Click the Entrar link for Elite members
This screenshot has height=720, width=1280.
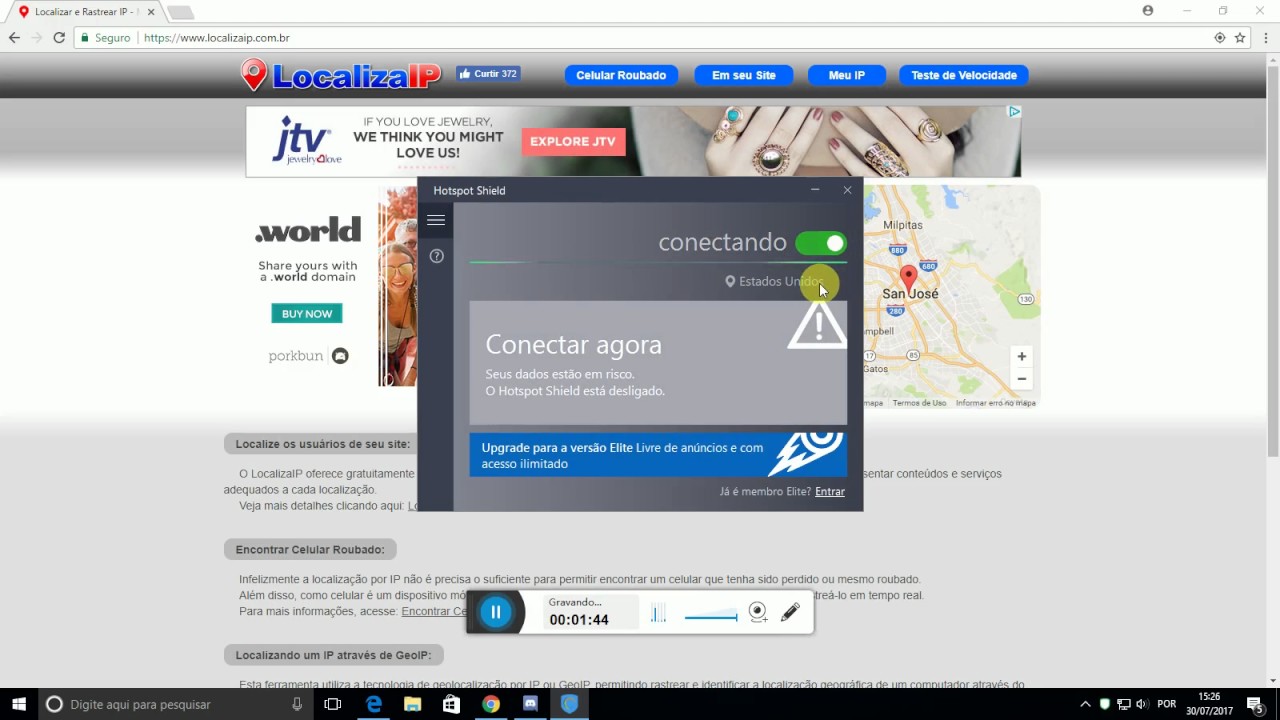(830, 492)
